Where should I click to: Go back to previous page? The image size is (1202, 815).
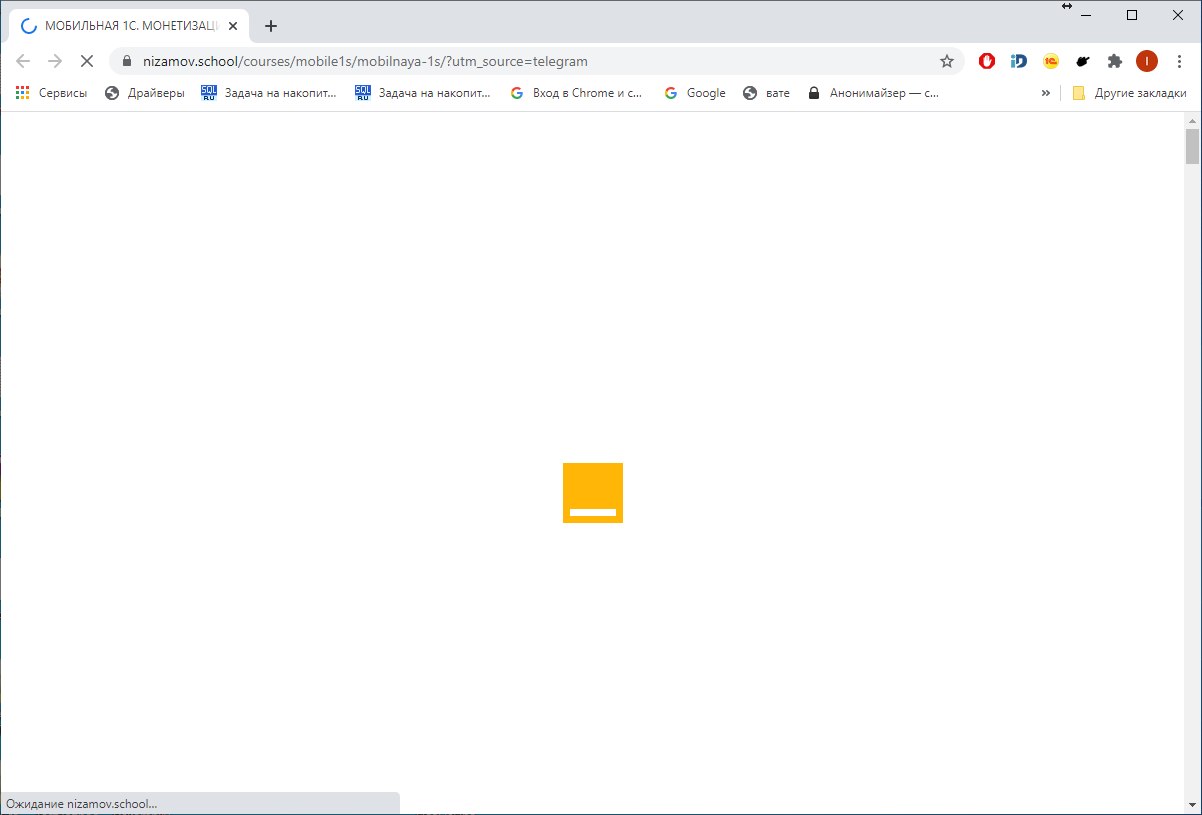coord(23,61)
